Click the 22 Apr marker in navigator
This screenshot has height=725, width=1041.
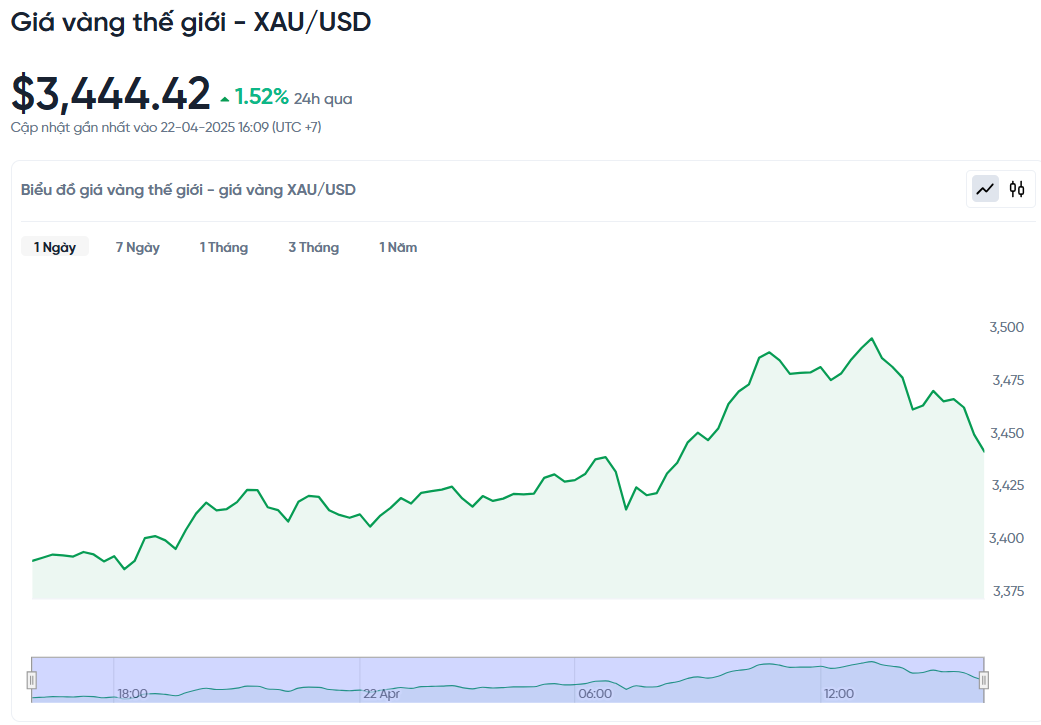pos(381,693)
